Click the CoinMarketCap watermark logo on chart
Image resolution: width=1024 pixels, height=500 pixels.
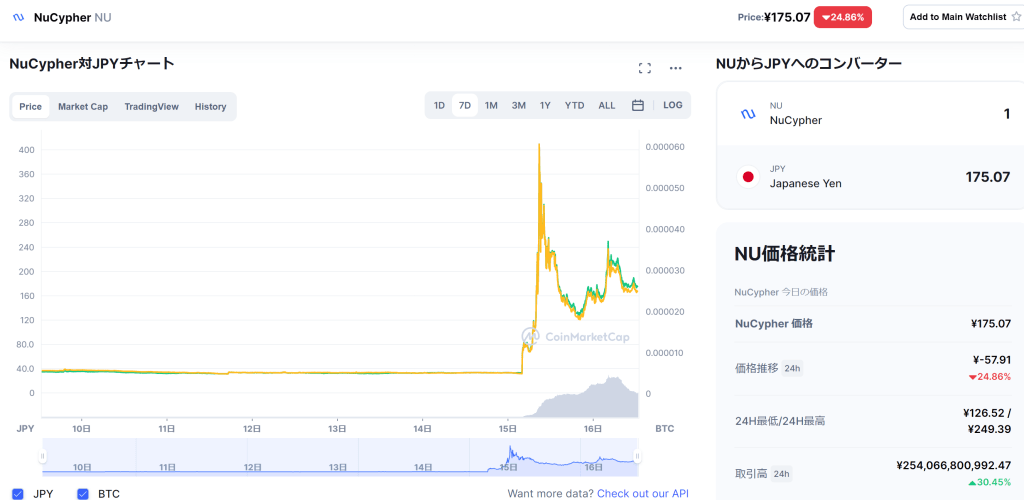531,336
